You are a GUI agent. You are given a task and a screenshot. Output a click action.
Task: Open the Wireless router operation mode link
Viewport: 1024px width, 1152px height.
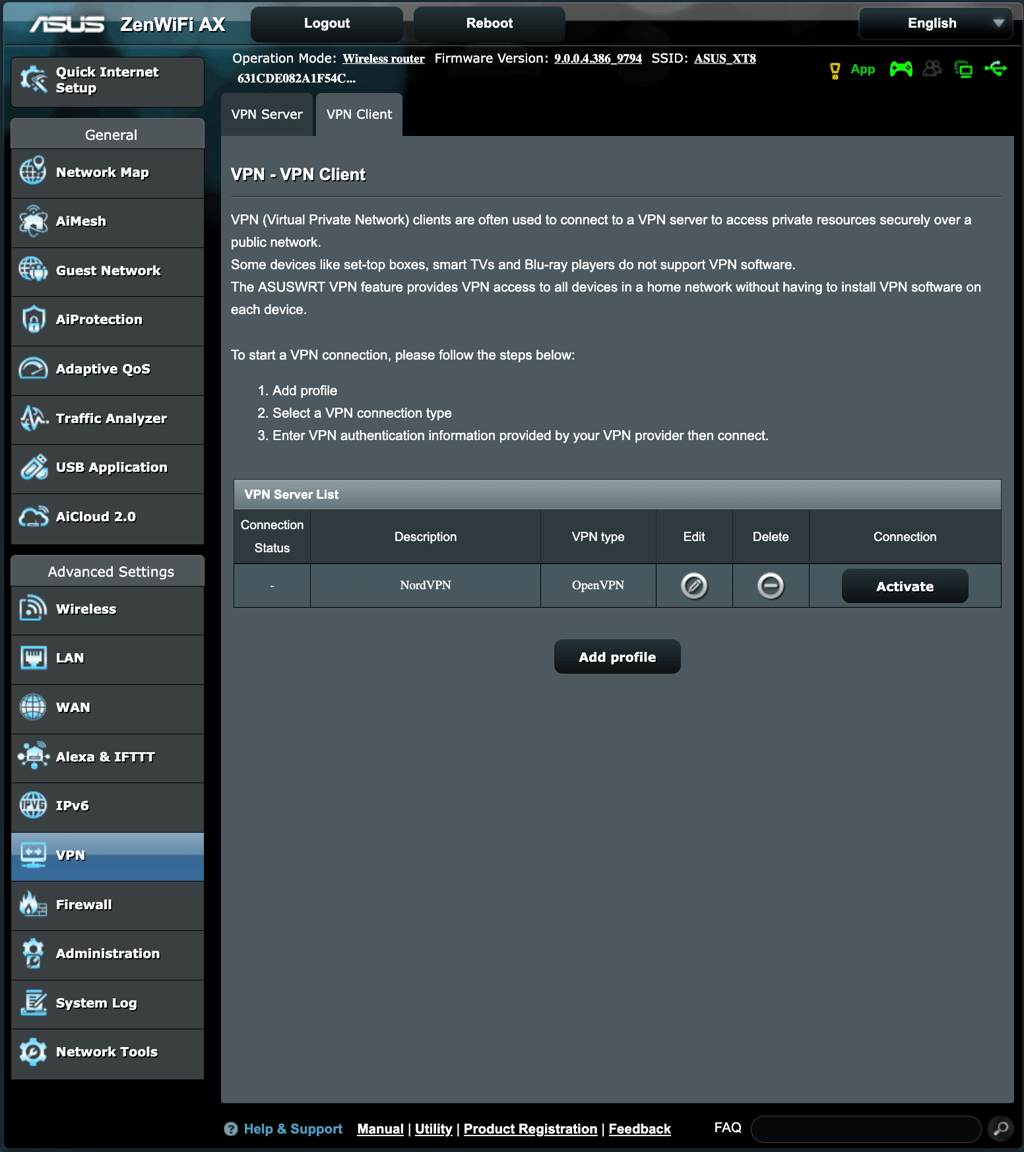383,59
